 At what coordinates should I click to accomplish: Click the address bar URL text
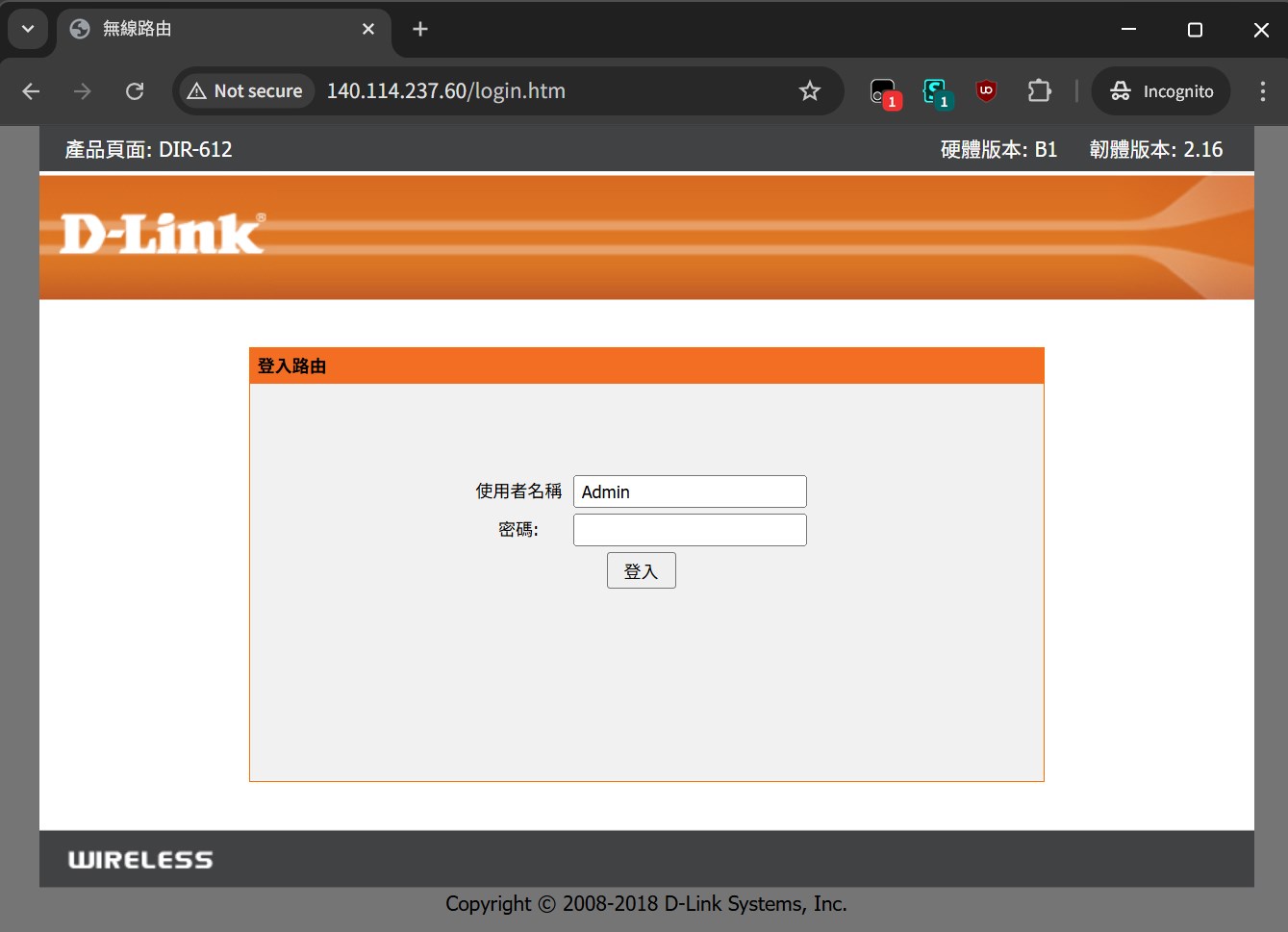click(x=446, y=91)
